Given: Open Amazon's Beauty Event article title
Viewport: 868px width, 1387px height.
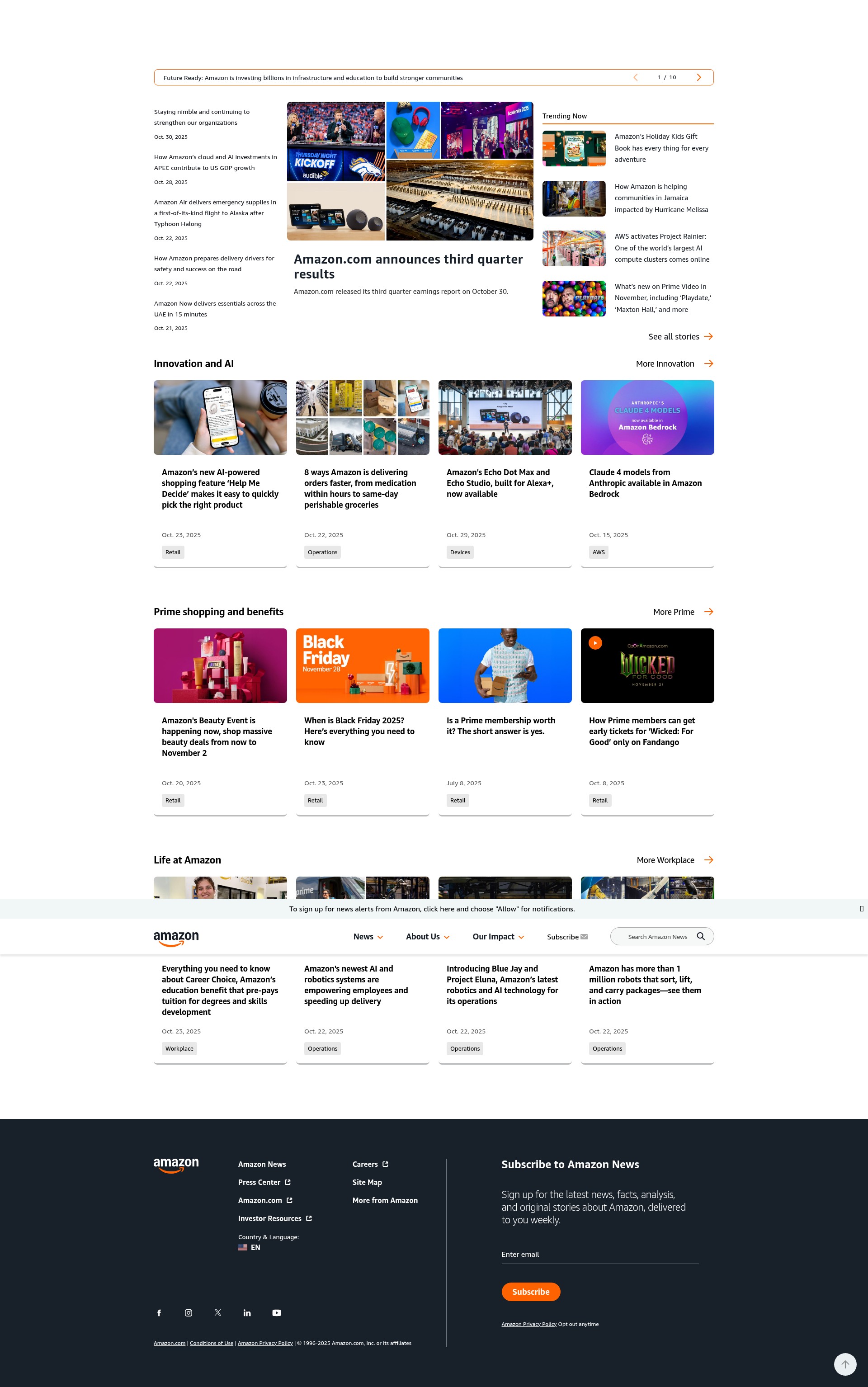Looking at the screenshot, I should (x=217, y=736).
